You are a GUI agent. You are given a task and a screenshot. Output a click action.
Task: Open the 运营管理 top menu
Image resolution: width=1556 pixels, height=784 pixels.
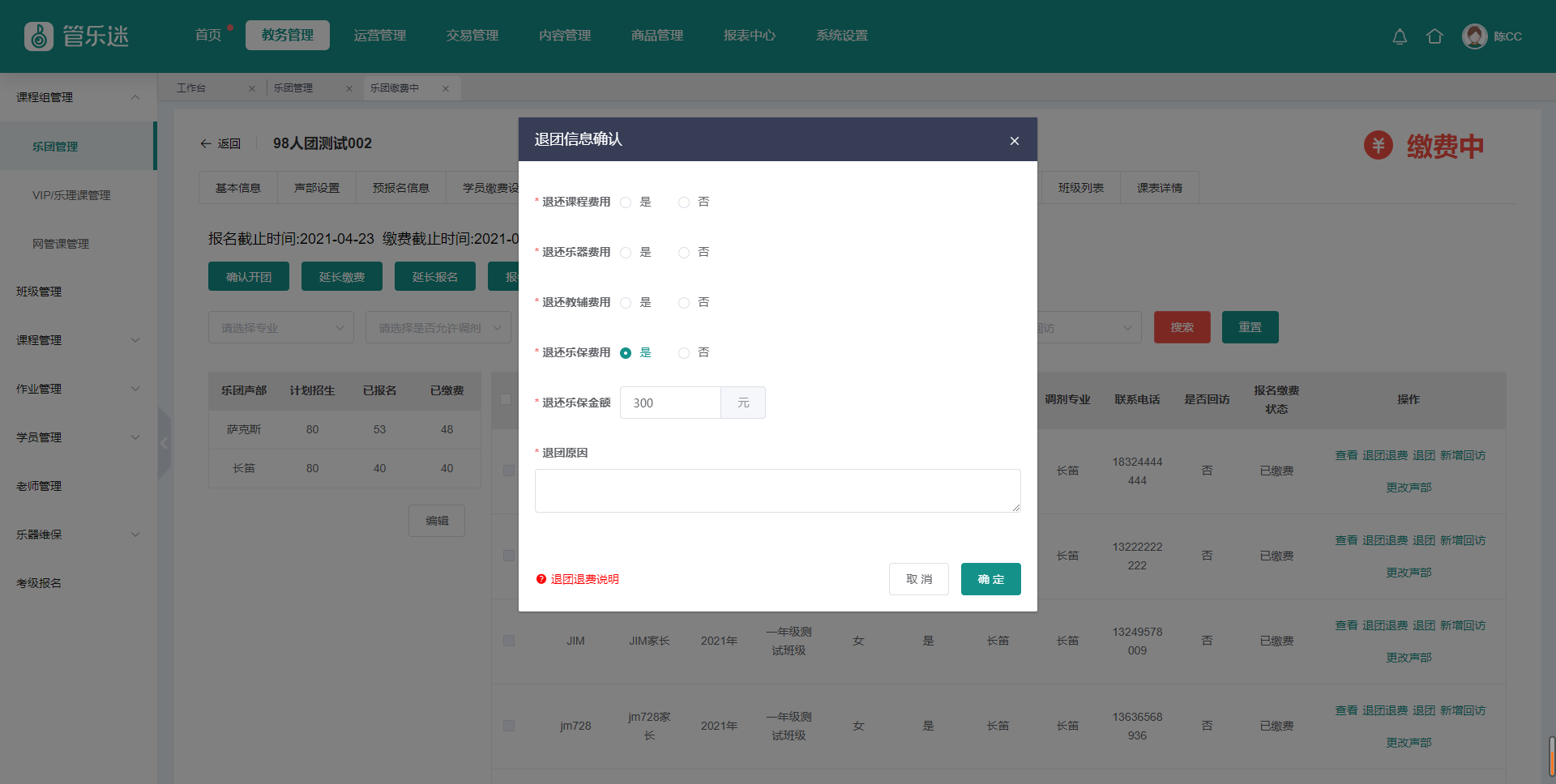380,36
